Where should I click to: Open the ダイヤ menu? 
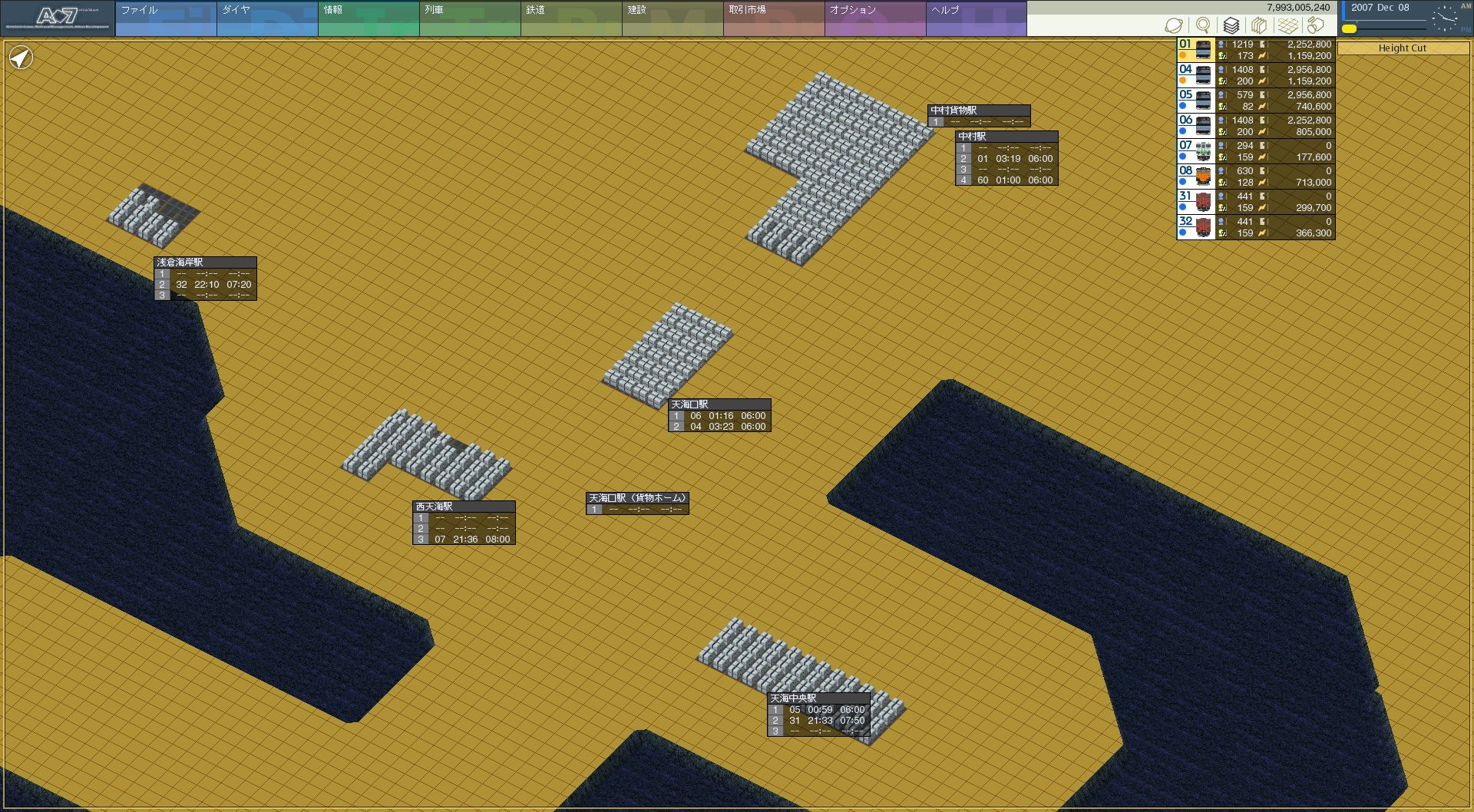[x=267, y=18]
